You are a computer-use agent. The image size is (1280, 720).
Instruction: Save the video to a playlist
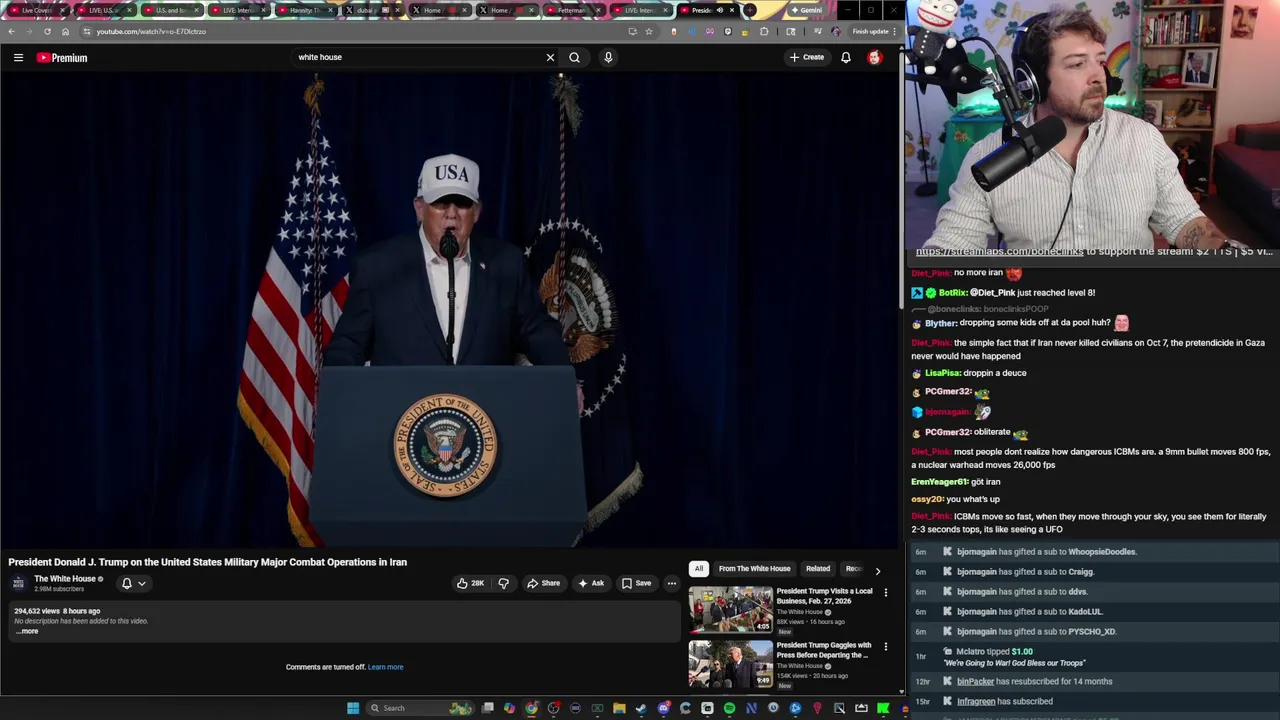(636, 583)
